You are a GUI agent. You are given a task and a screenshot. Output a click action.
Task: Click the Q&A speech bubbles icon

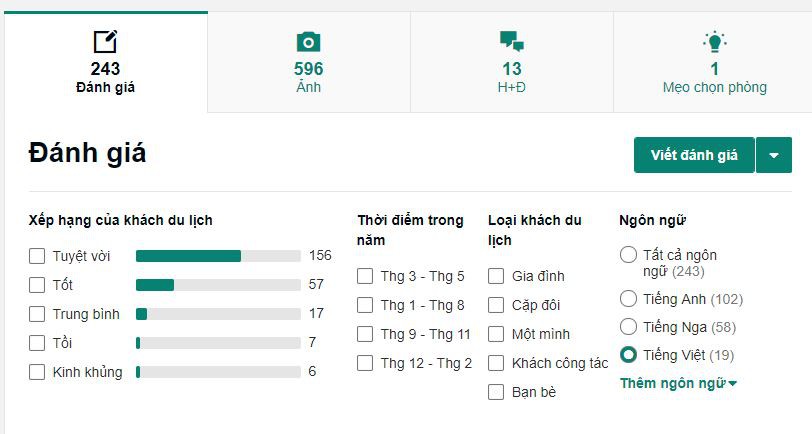click(512, 41)
